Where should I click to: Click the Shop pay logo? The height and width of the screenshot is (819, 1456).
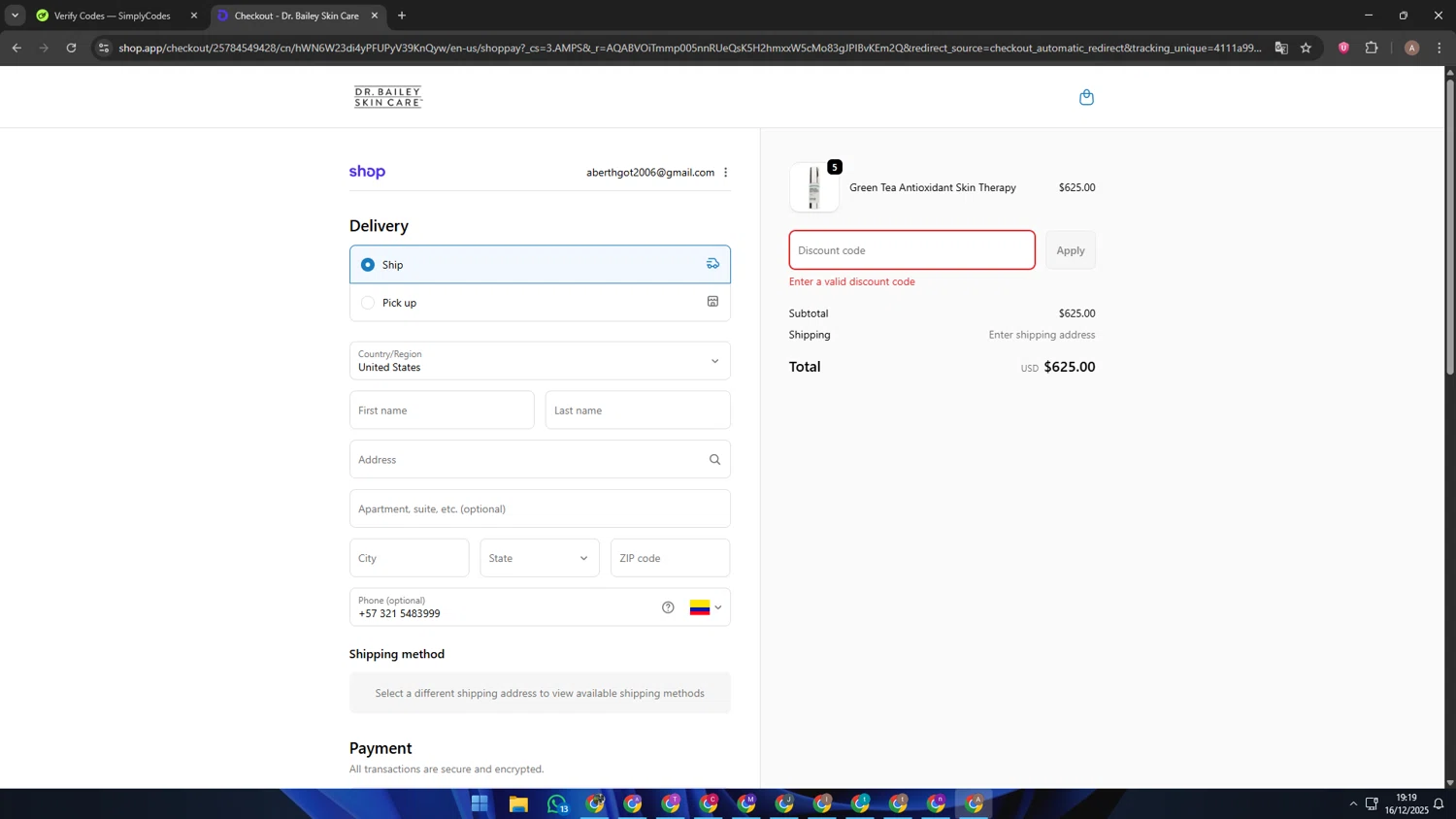point(367,172)
